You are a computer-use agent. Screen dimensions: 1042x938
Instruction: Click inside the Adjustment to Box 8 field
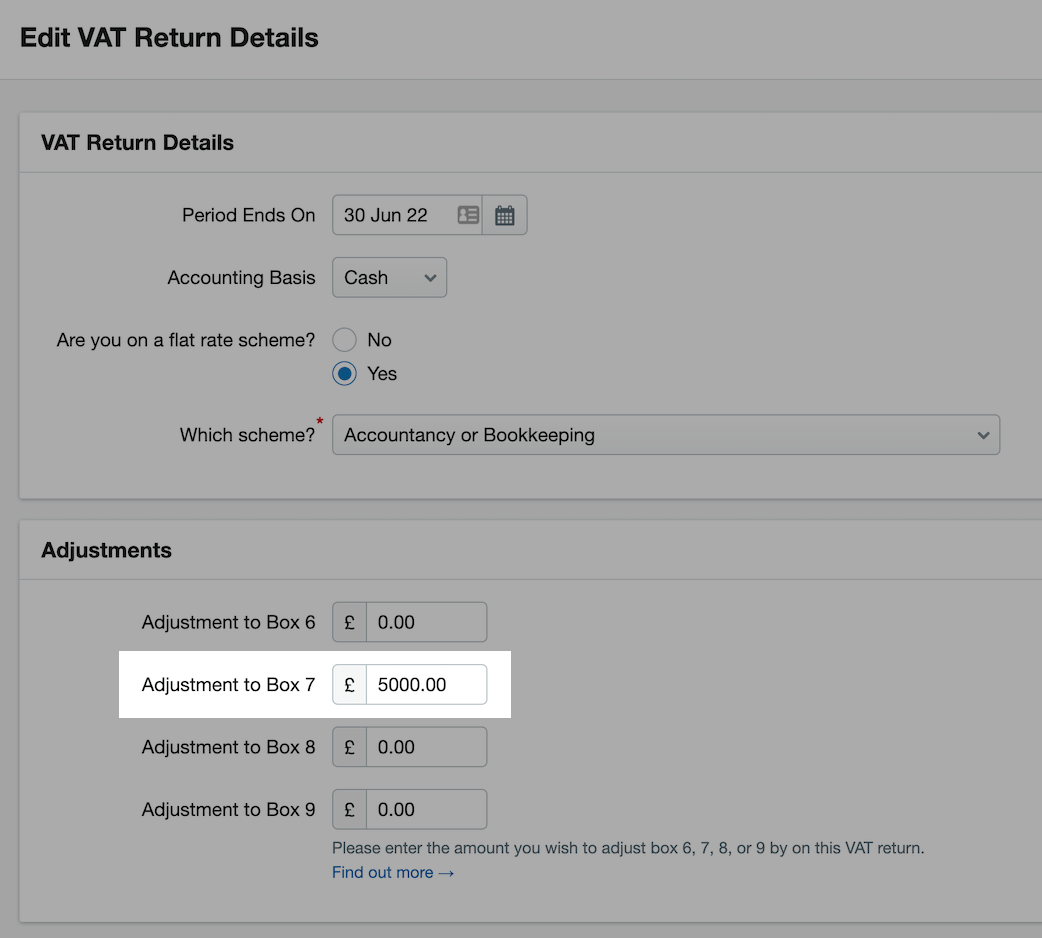click(427, 746)
